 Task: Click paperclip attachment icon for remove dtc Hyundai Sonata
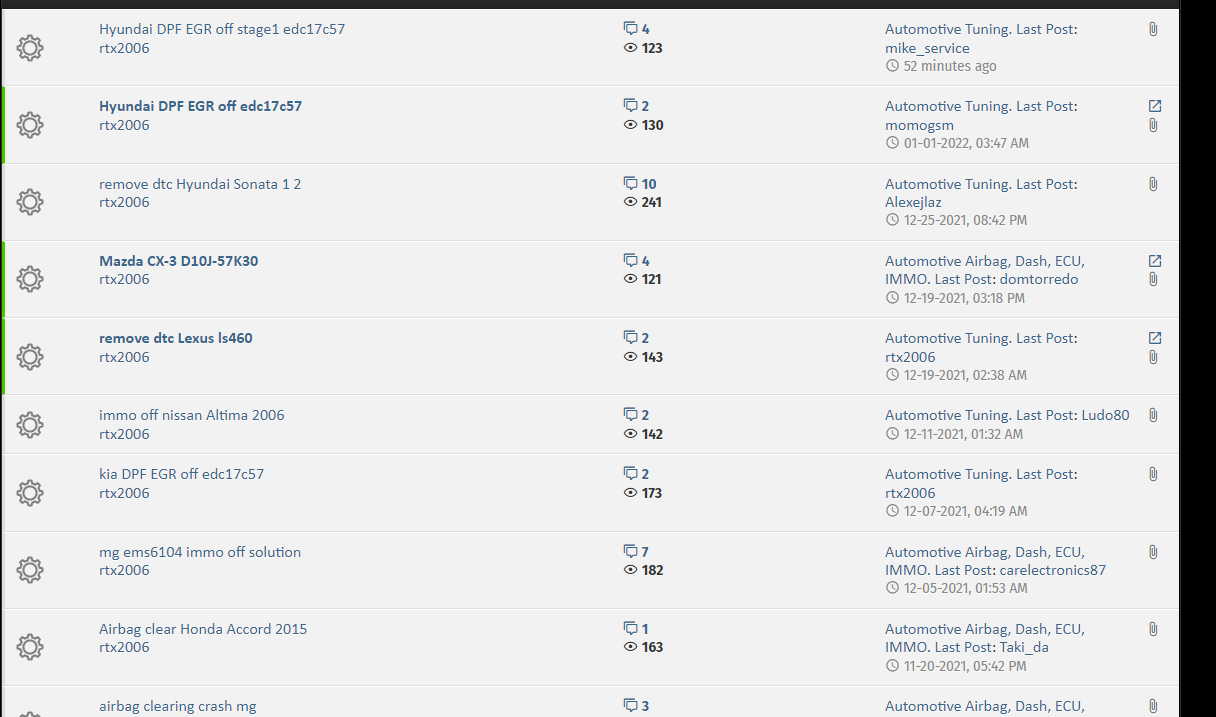coord(1153,184)
